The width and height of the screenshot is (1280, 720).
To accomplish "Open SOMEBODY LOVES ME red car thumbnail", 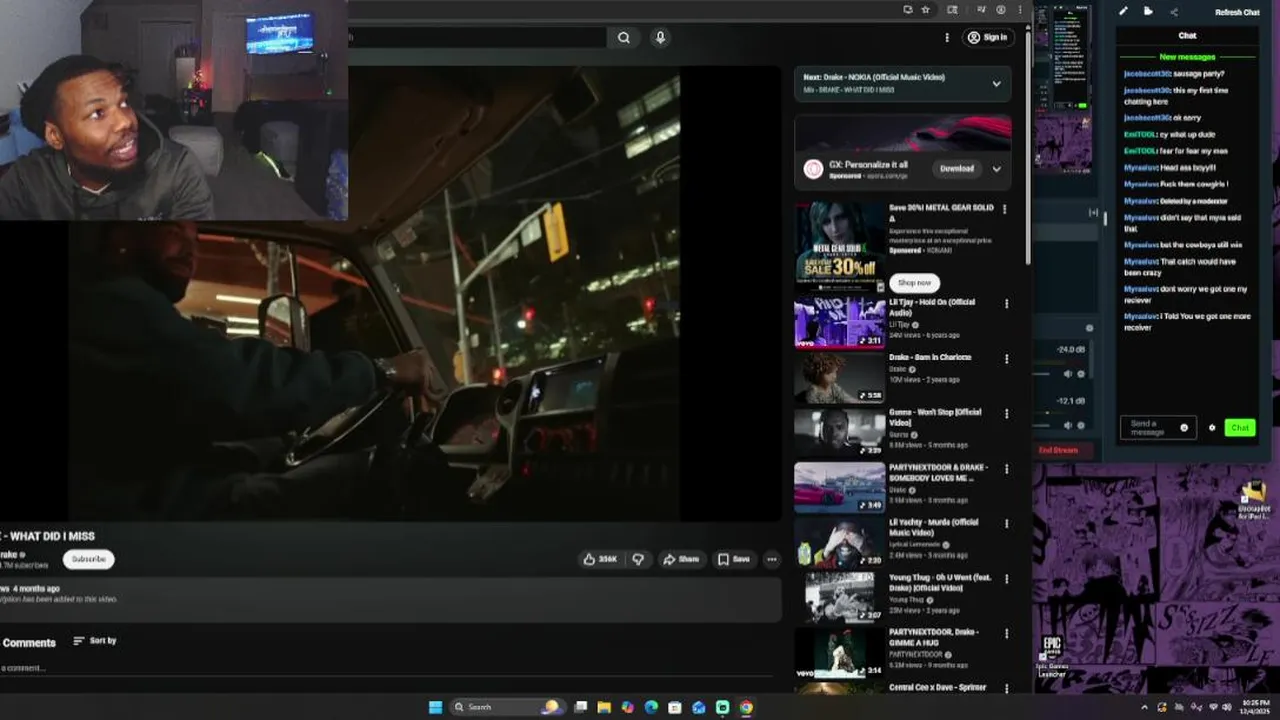I will (840, 487).
